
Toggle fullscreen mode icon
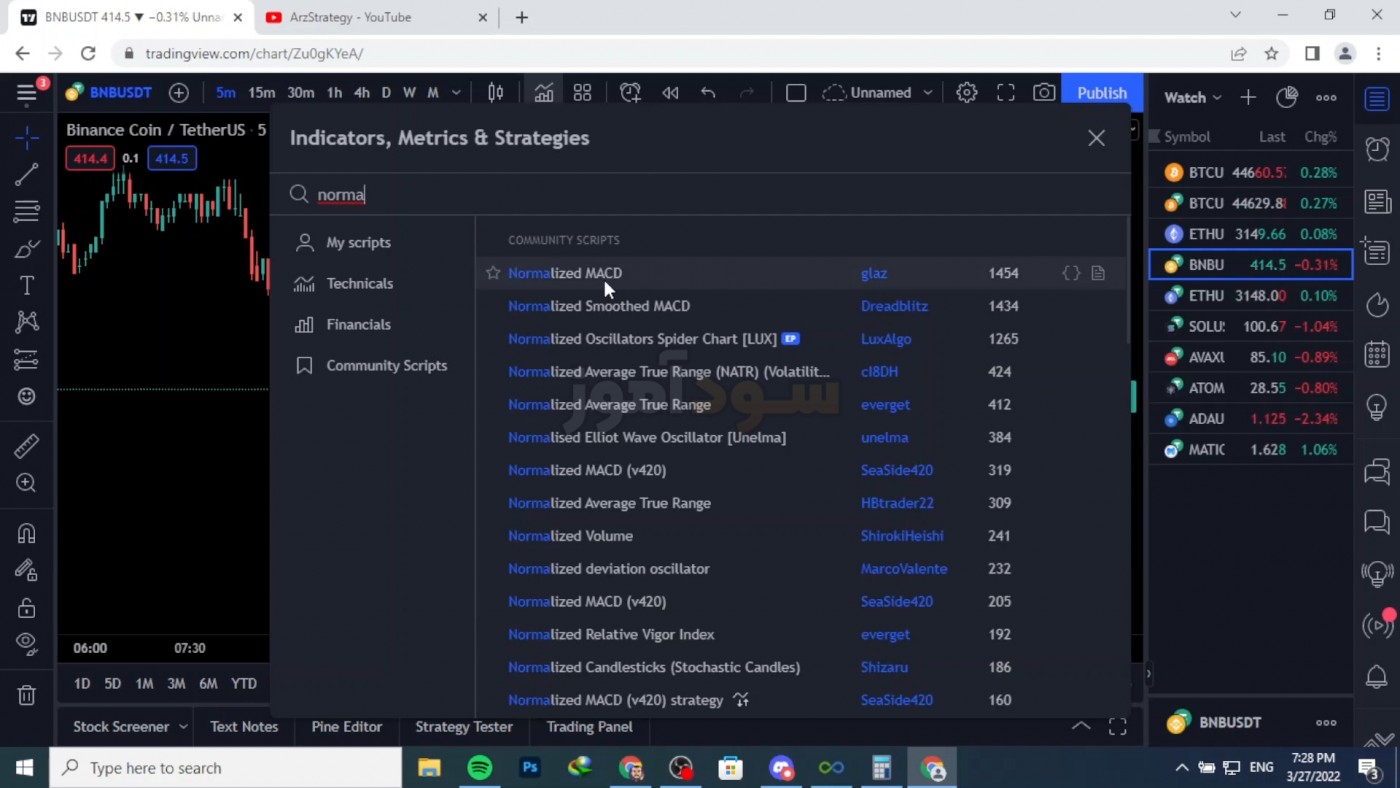coord(1005,93)
